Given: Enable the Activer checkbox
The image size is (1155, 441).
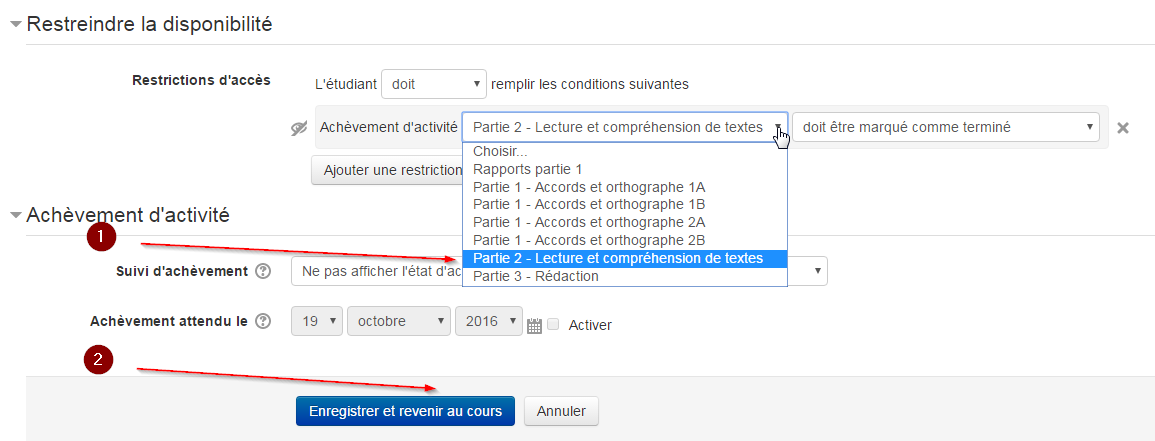Looking at the screenshot, I should coord(553,324).
